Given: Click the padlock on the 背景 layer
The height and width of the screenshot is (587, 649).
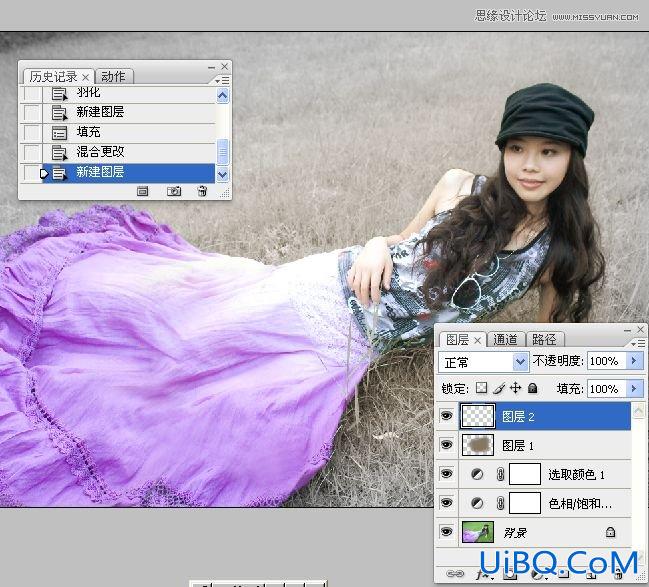Looking at the screenshot, I should point(611,532).
